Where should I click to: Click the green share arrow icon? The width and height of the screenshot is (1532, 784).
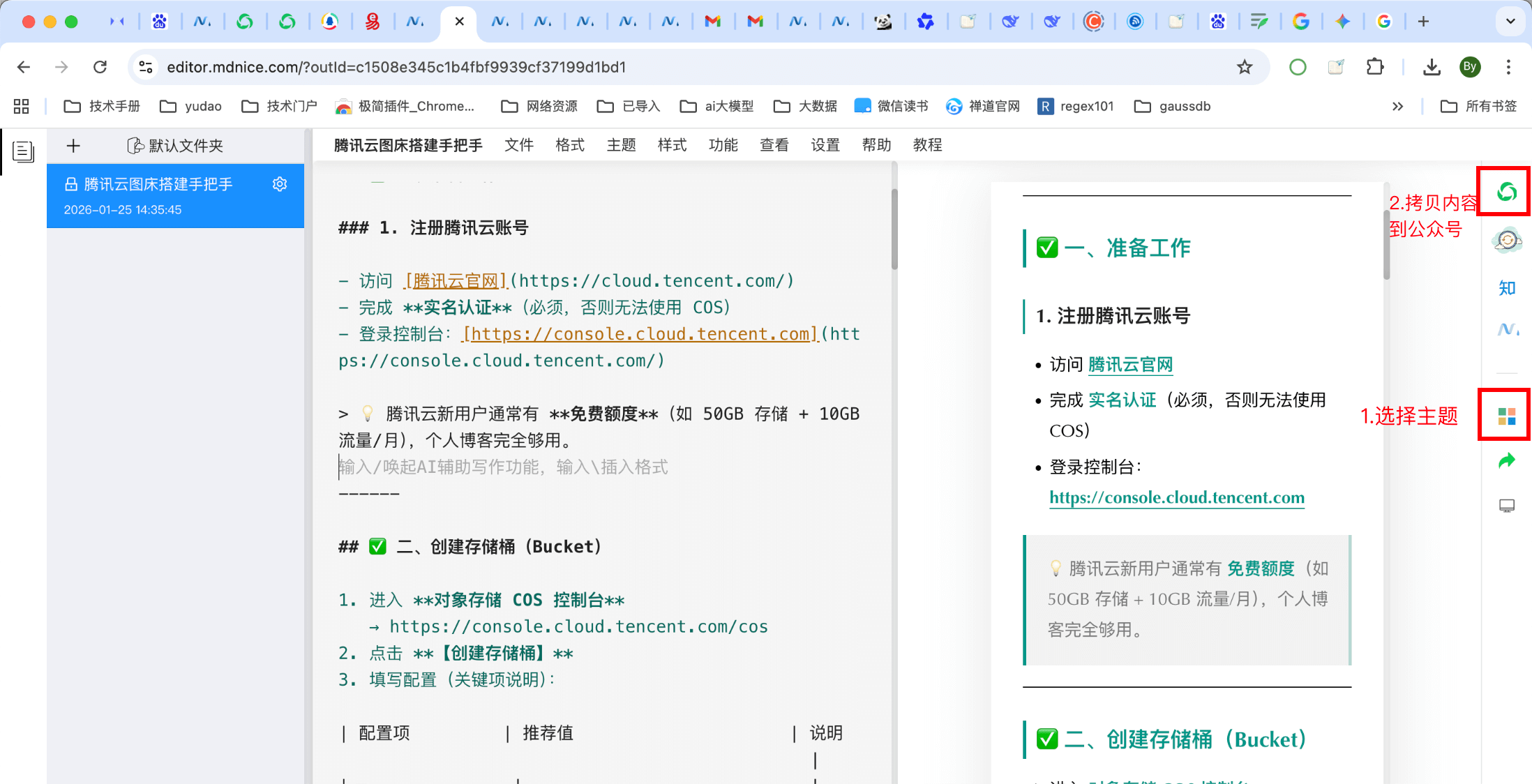pos(1507,460)
